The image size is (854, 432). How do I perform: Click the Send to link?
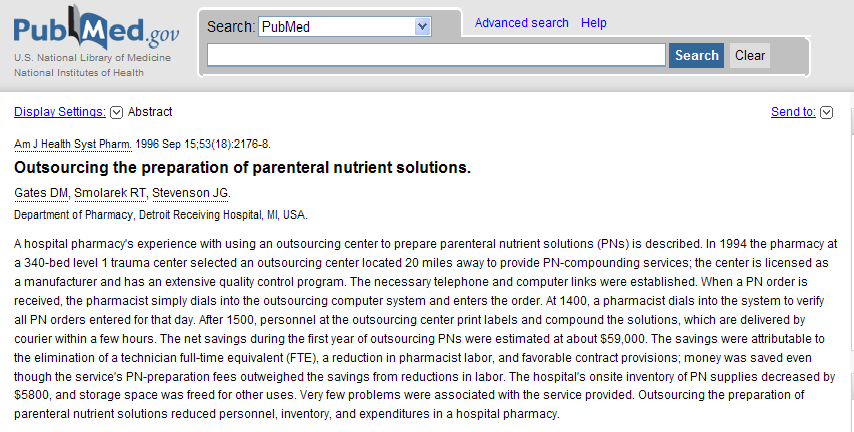(x=793, y=112)
